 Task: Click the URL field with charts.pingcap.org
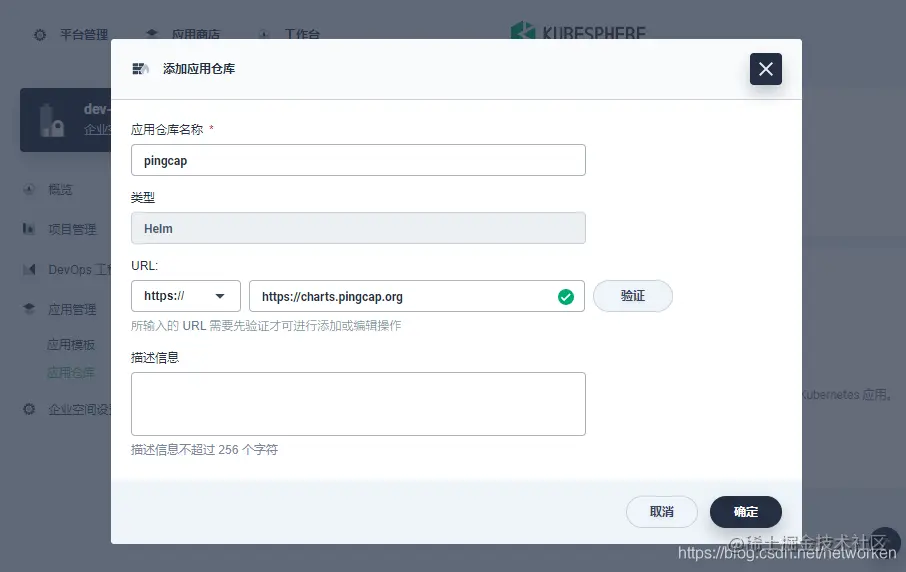point(417,296)
